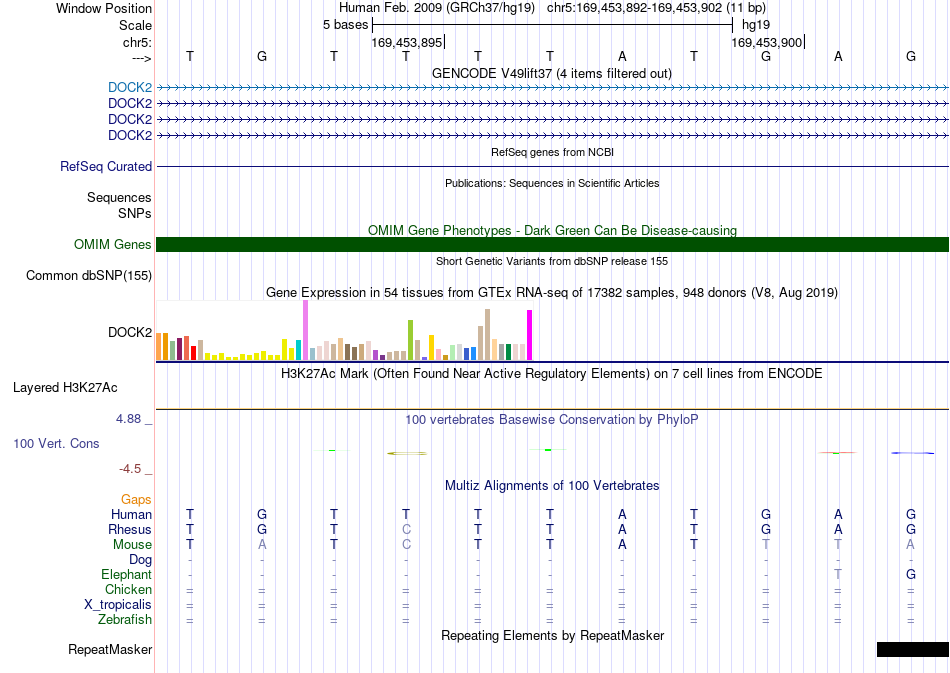This screenshot has height=673, width=950.
Task: Click the 169,453,895 ruler position
Action: [x=407, y=42]
